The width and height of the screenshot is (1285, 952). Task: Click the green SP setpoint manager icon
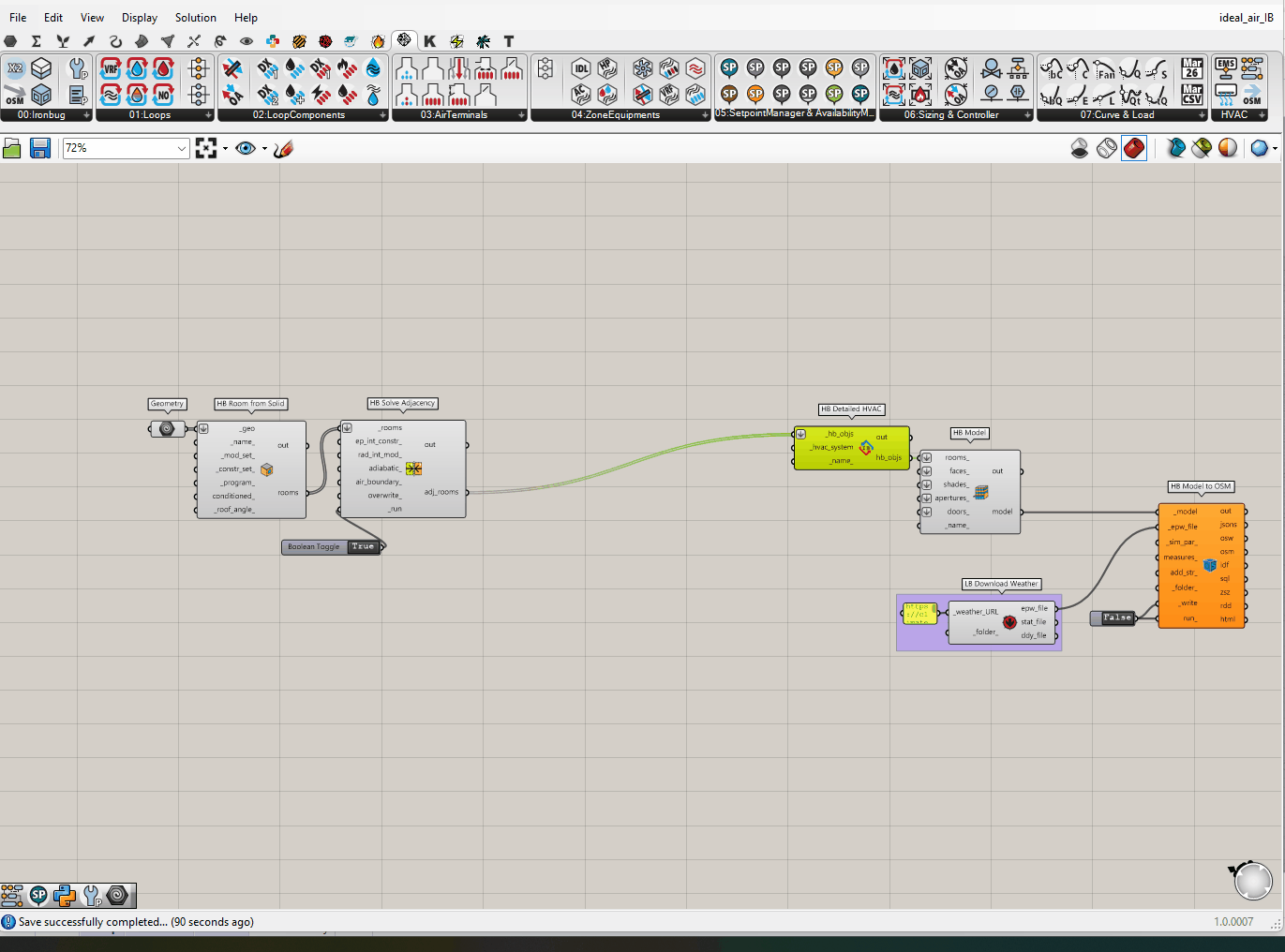[834, 94]
